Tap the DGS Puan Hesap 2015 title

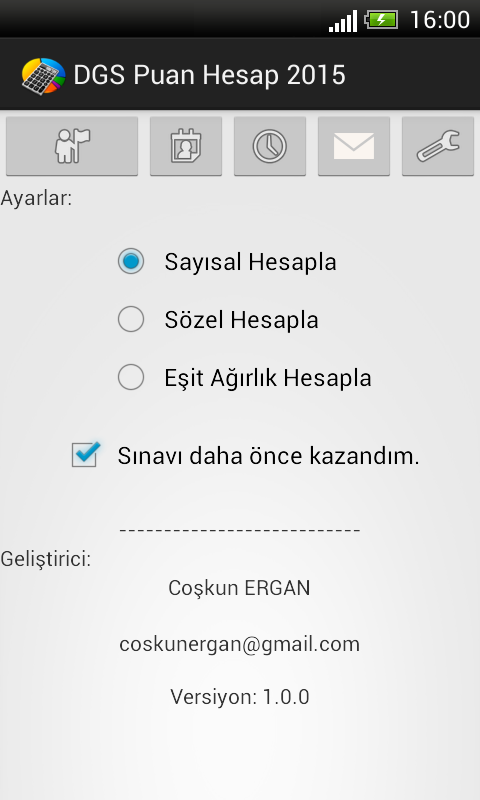pyautogui.click(x=210, y=76)
